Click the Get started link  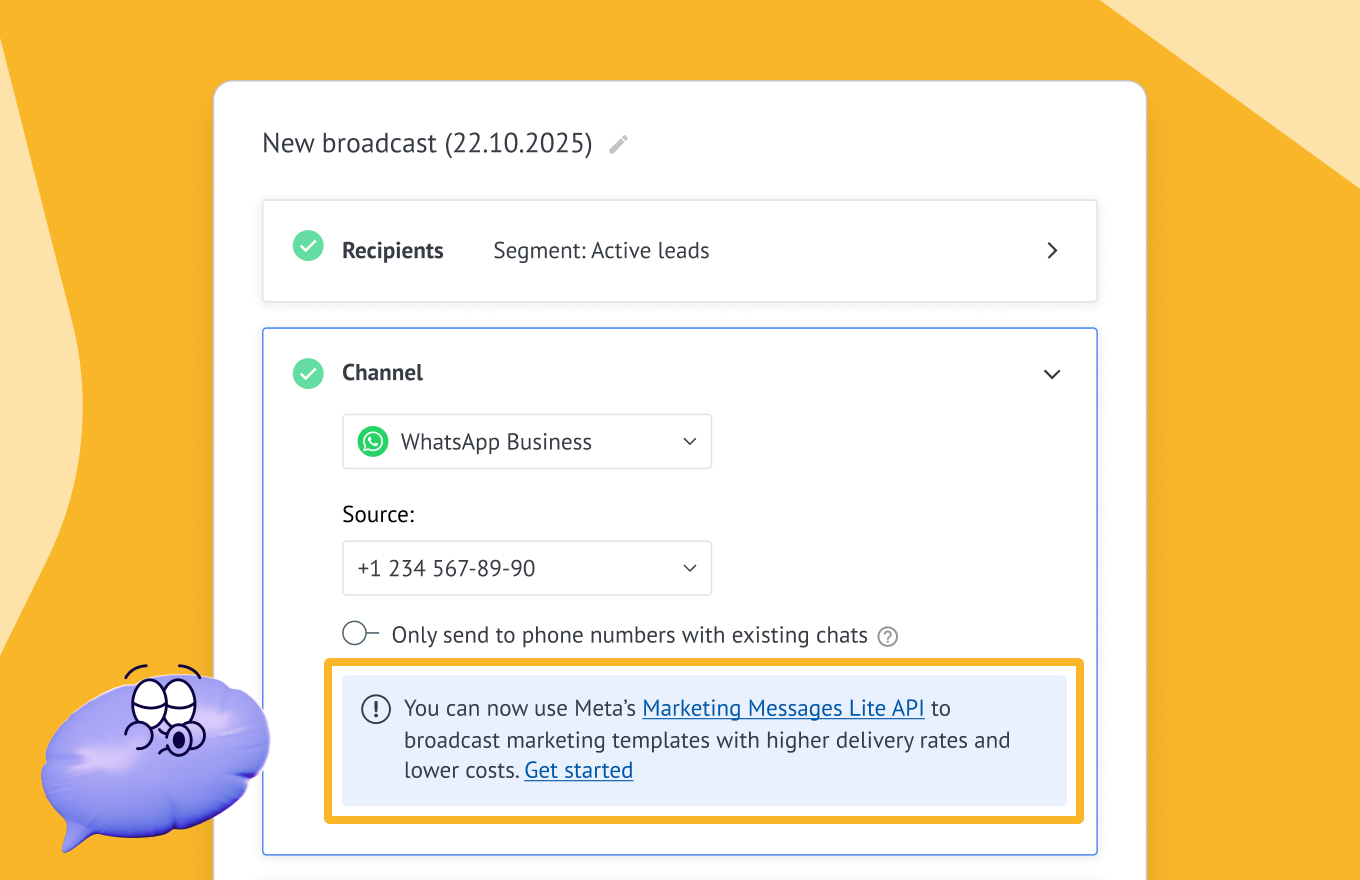pos(578,771)
